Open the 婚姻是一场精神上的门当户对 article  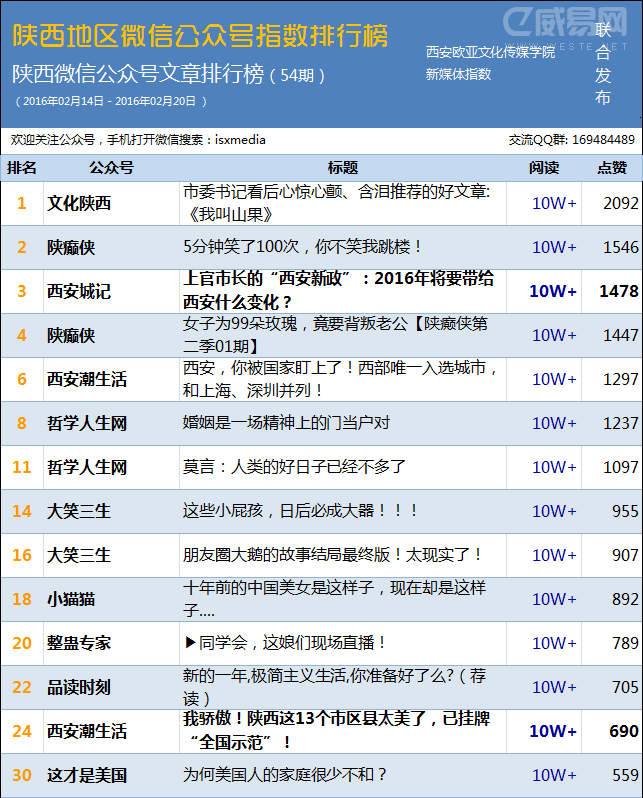click(286, 423)
